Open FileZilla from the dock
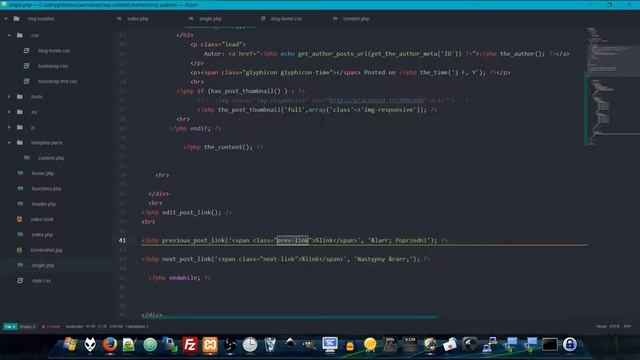The width and height of the screenshot is (640, 360). pos(190,344)
